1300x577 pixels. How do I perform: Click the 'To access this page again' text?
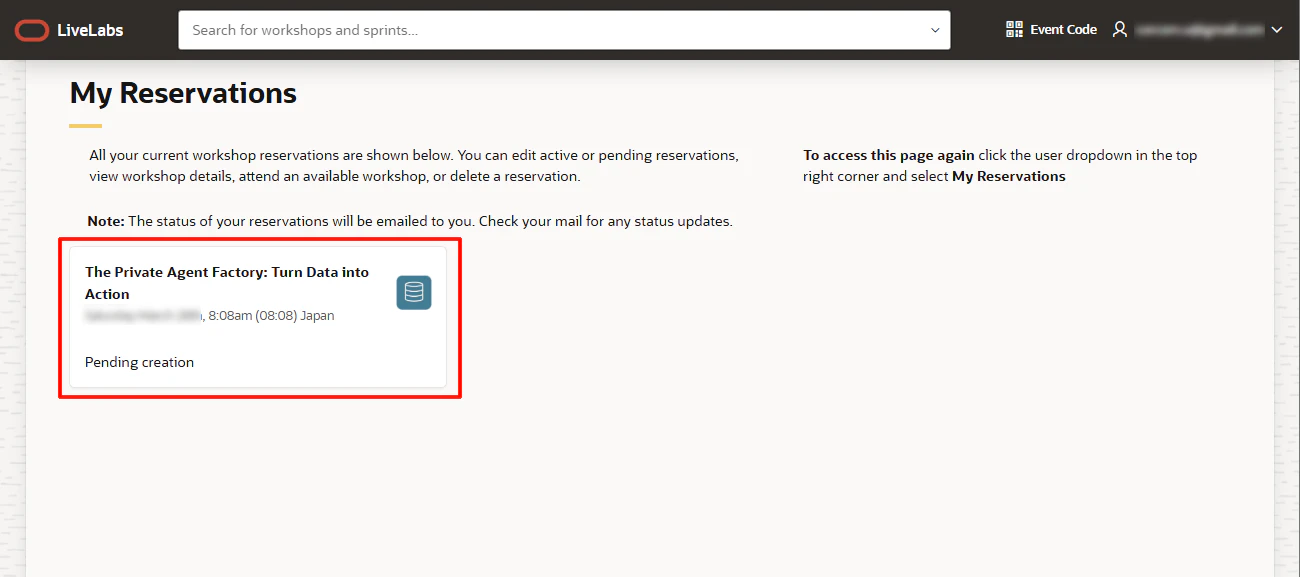pos(889,155)
